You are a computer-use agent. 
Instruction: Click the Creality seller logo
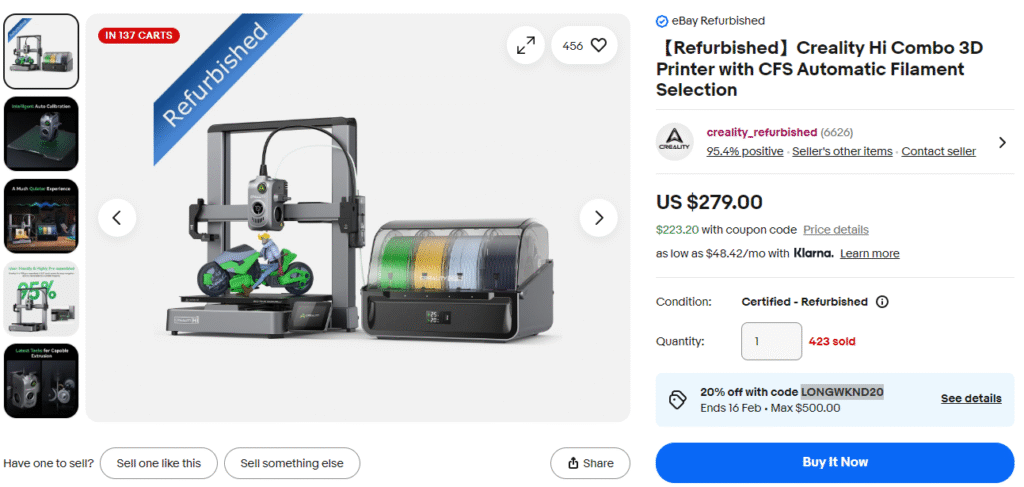(674, 142)
